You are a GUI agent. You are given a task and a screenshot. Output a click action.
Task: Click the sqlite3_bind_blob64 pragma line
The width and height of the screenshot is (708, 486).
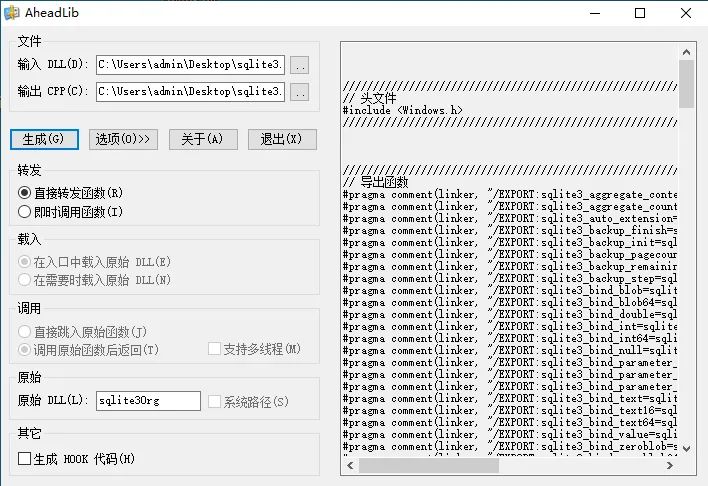tap(510, 302)
